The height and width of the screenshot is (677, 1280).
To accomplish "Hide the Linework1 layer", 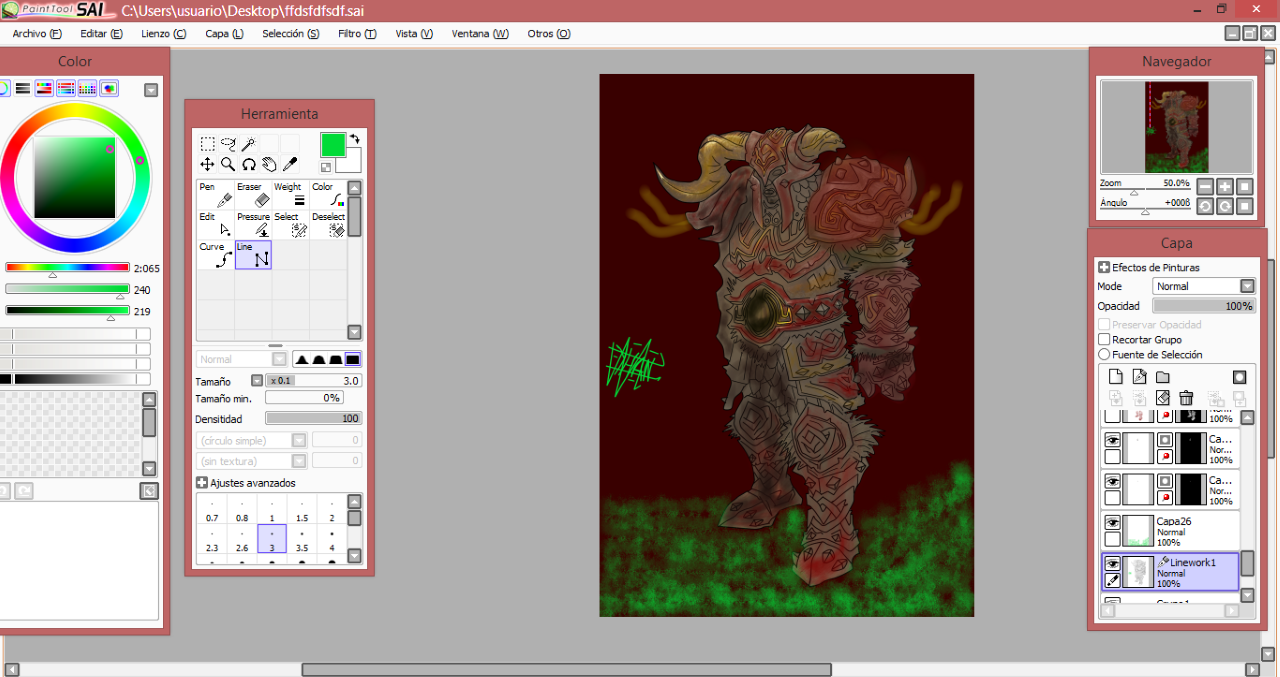I will (1112, 564).
